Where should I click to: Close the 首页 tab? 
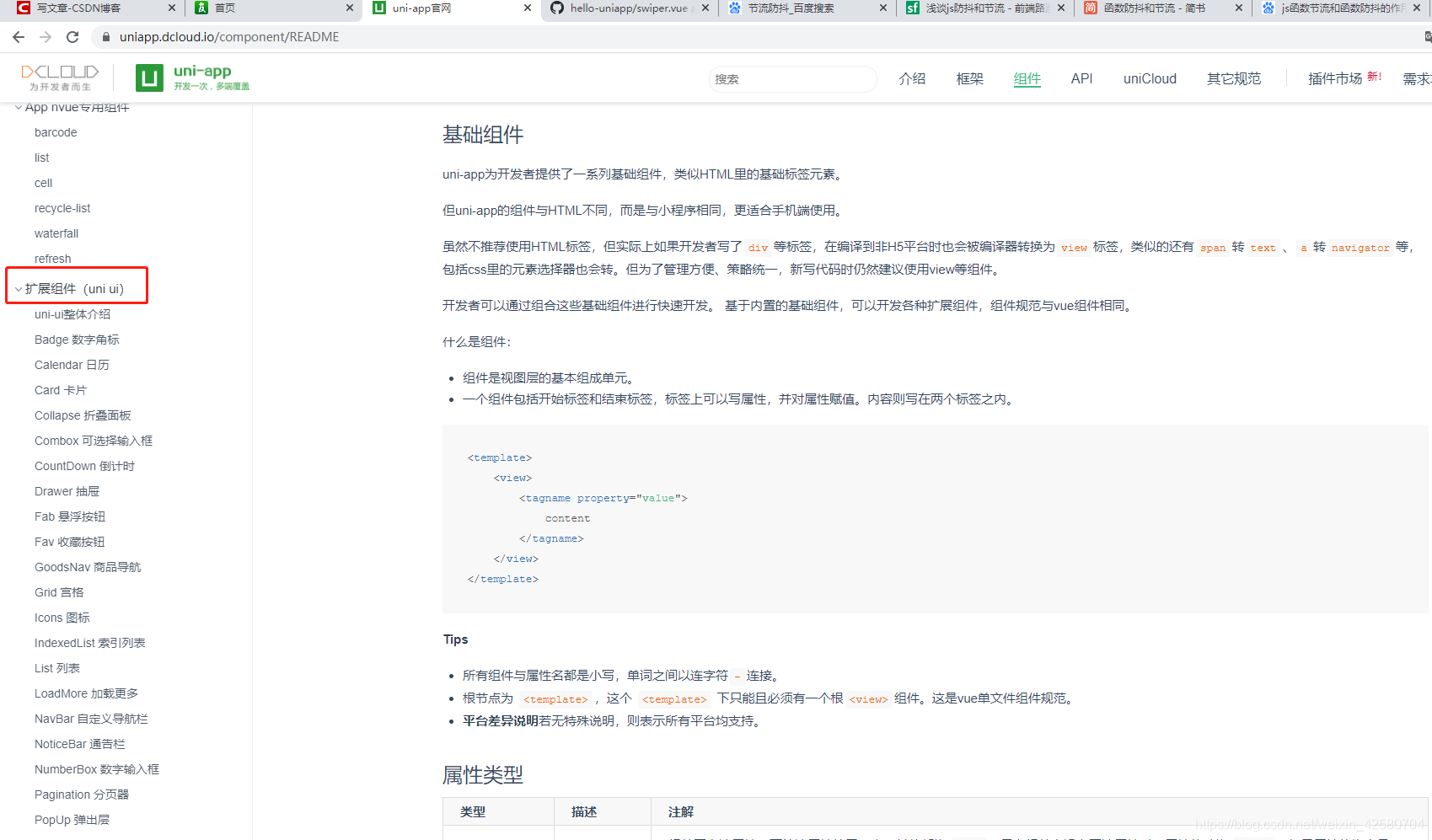[x=350, y=8]
